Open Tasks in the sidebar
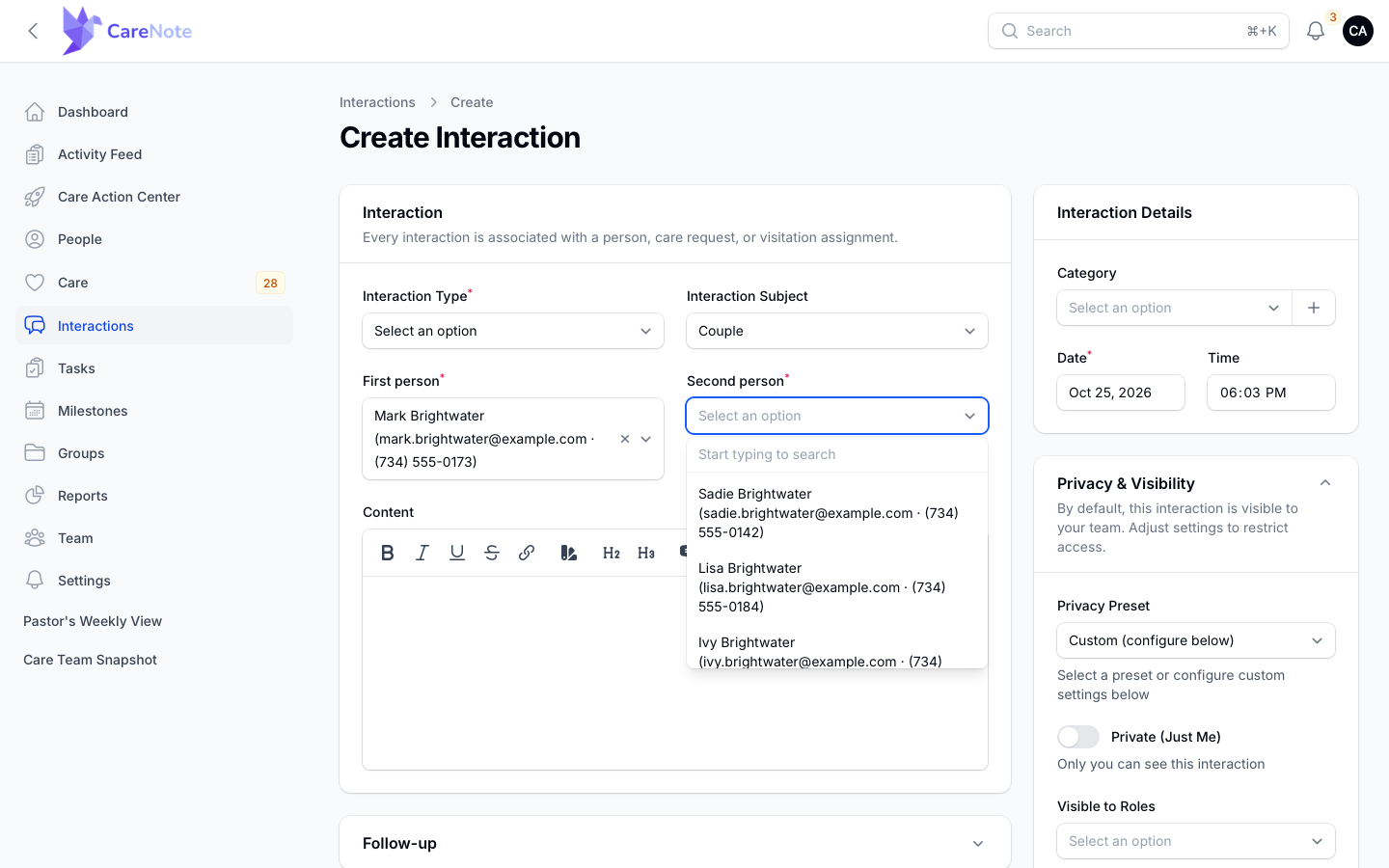 point(154,368)
